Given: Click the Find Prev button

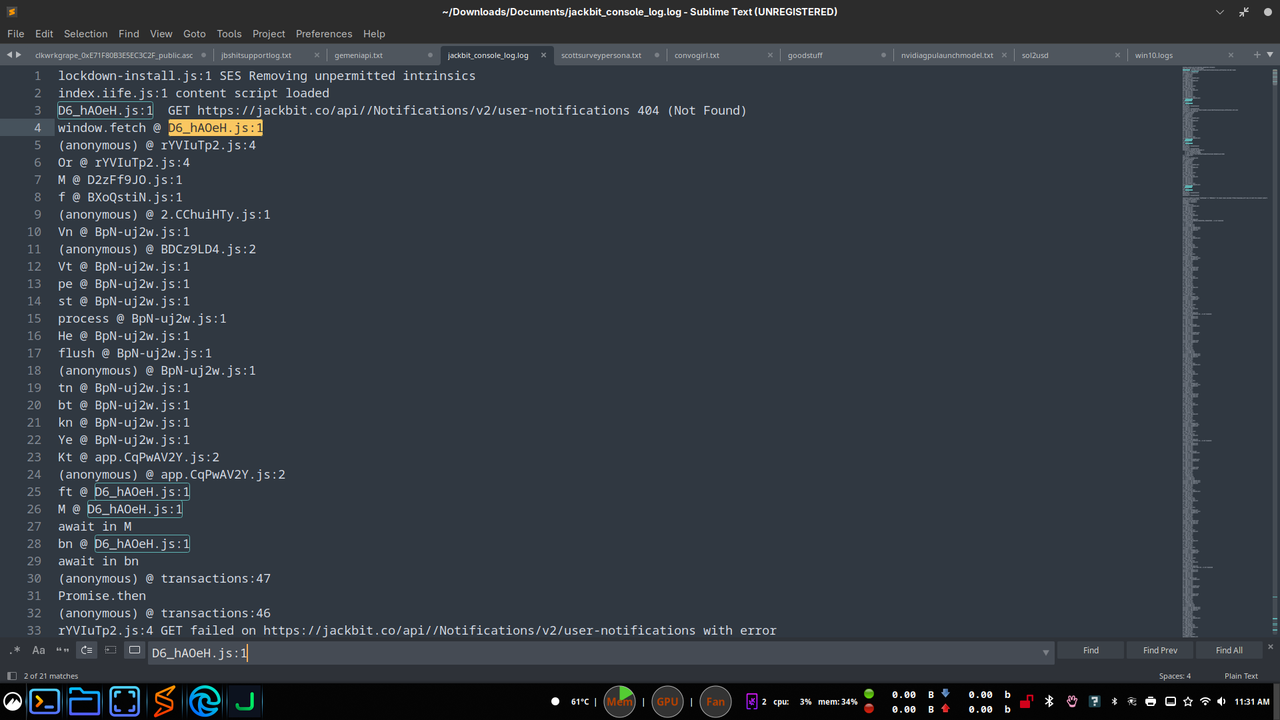Looking at the screenshot, I should pos(1160,651).
